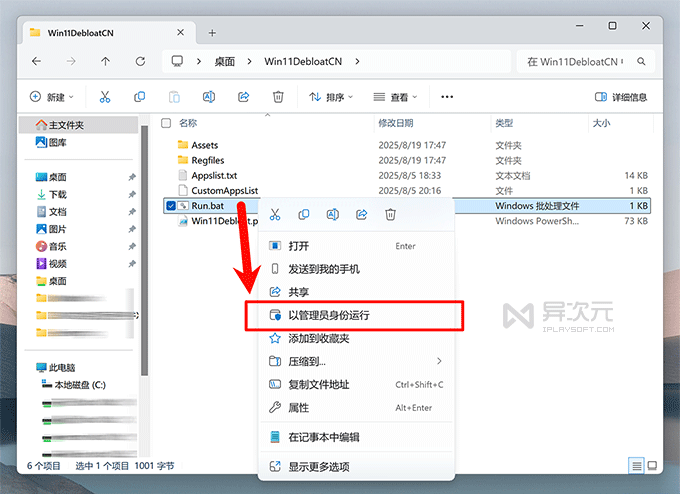Add a new tab with plus button
The width and height of the screenshot is (680, 494).
pyautogui.click(x=212, y=33)
